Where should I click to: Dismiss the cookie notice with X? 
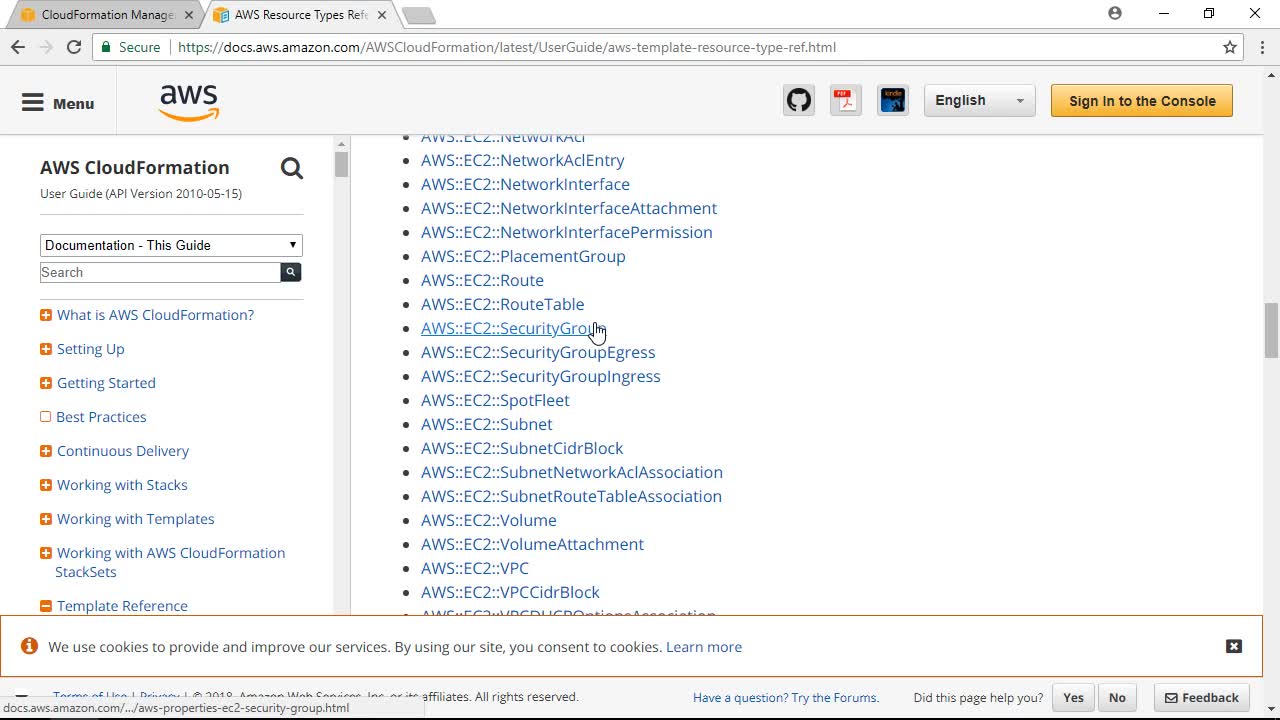1234,646
